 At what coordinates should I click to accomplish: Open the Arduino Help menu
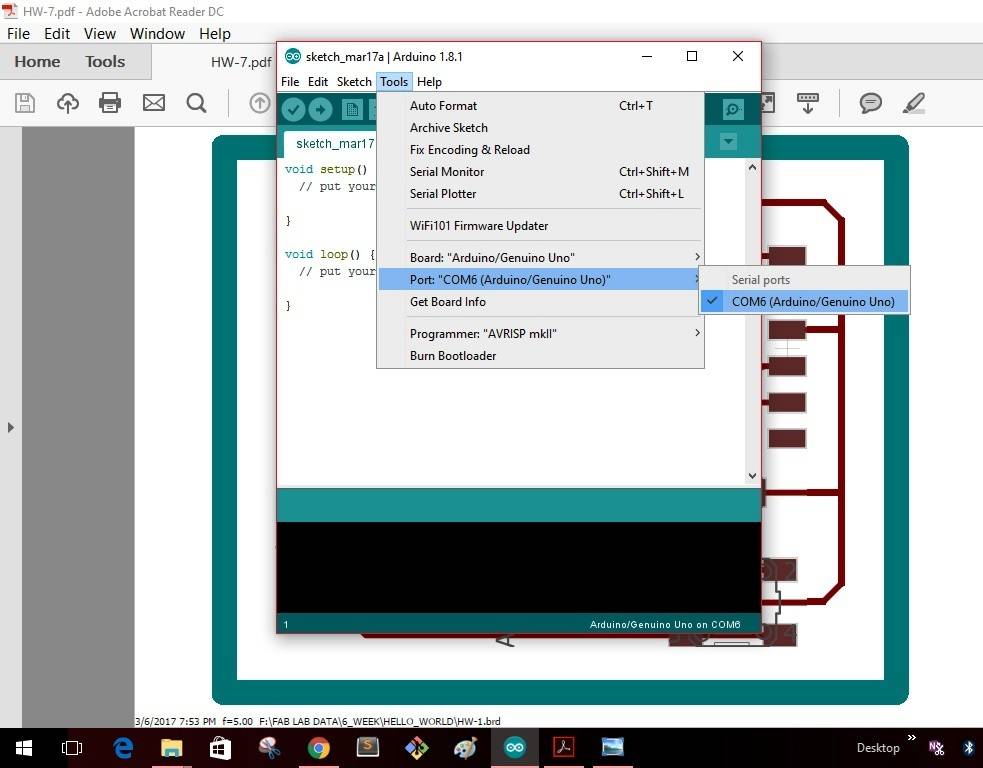click(x=429, y=82)
